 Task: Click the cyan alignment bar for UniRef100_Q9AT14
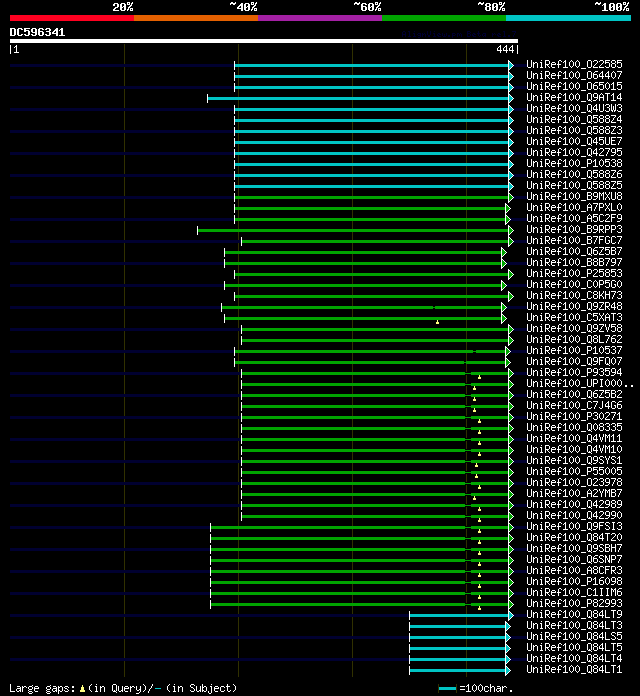pos(358,99)
